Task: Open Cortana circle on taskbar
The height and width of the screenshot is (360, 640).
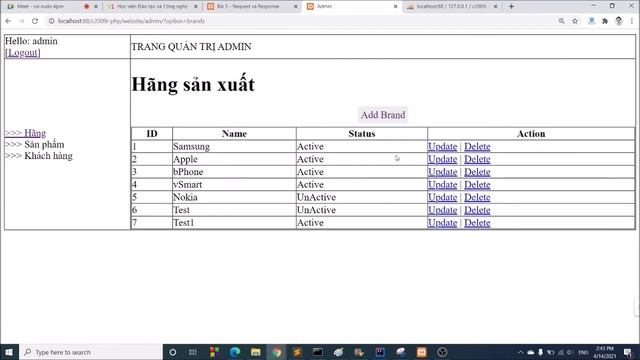Action: (173, 352)
